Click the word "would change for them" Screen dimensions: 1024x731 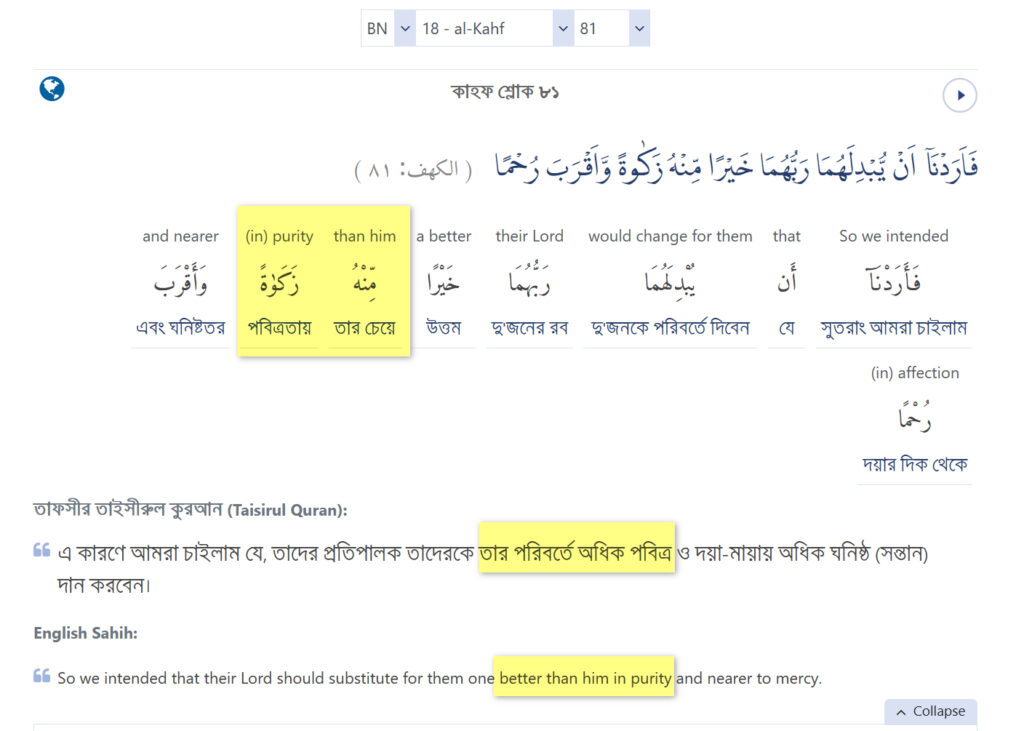(x=670, y=284)
